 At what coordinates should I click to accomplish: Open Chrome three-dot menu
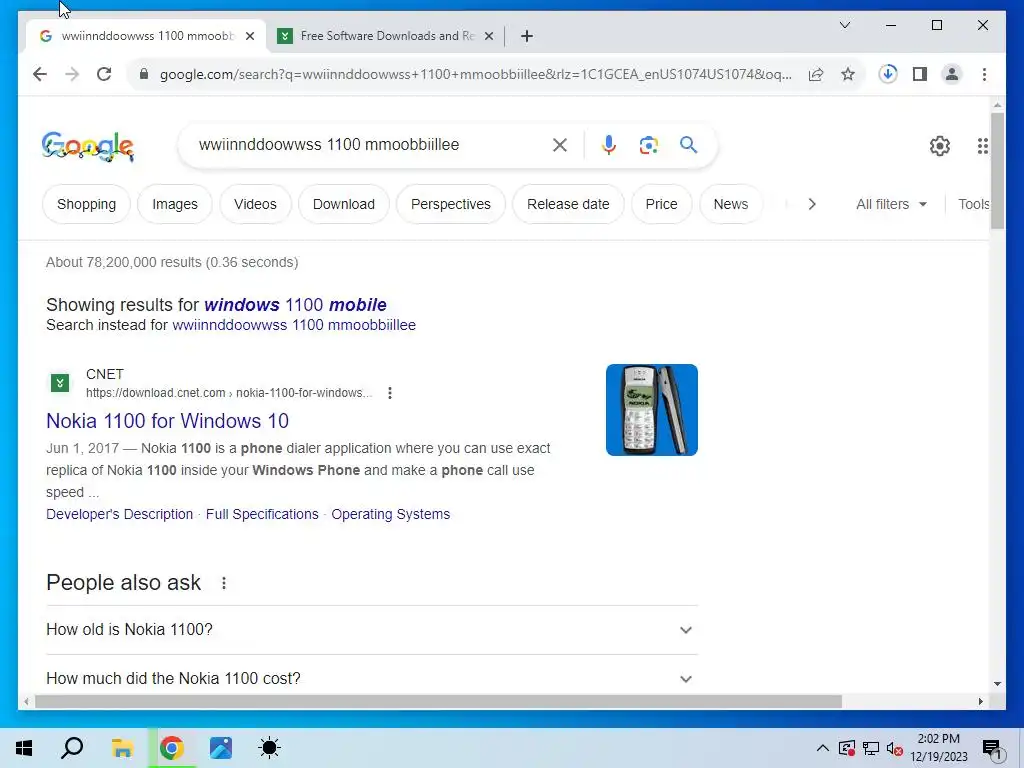pyautogui.click(x=984, y=74)
